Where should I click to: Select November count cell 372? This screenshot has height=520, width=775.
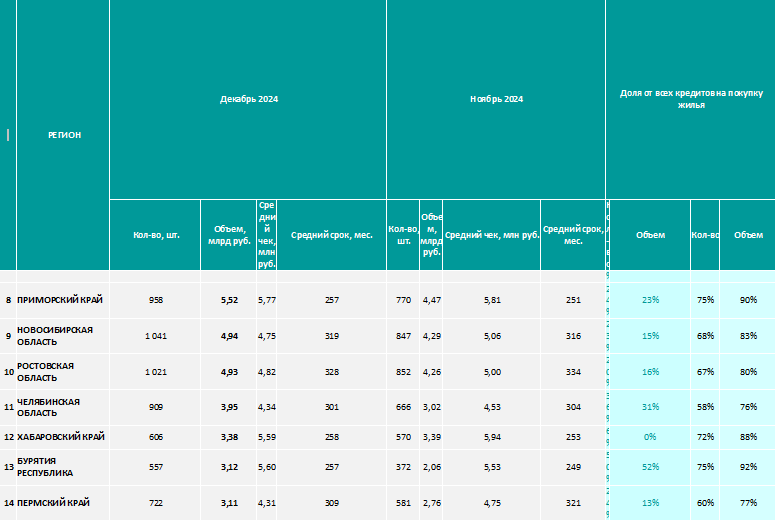pyautogui.click(x=403, y=467)
